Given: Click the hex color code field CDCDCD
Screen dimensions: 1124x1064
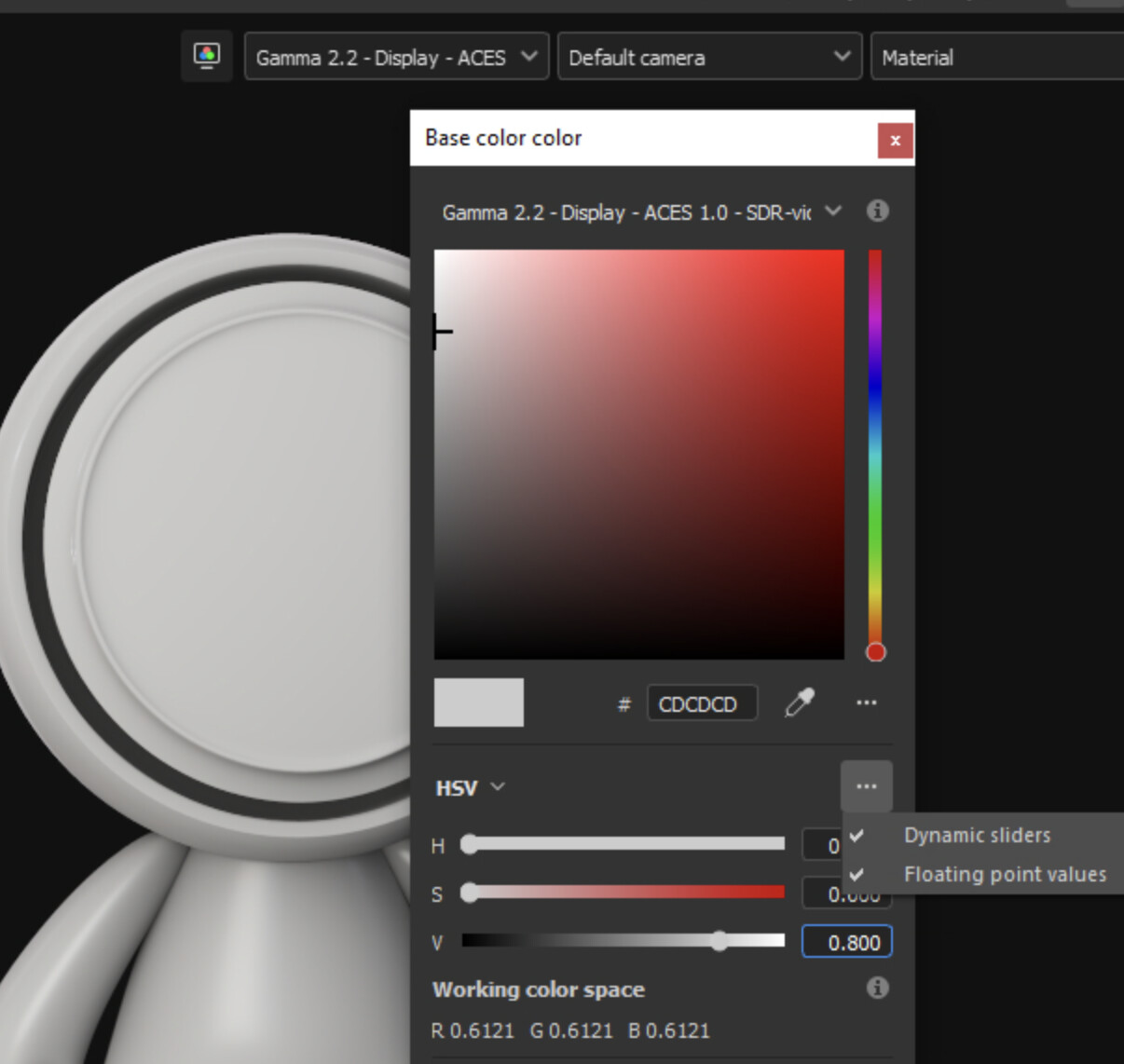Looking at the screenshot, I should point(701,704).
